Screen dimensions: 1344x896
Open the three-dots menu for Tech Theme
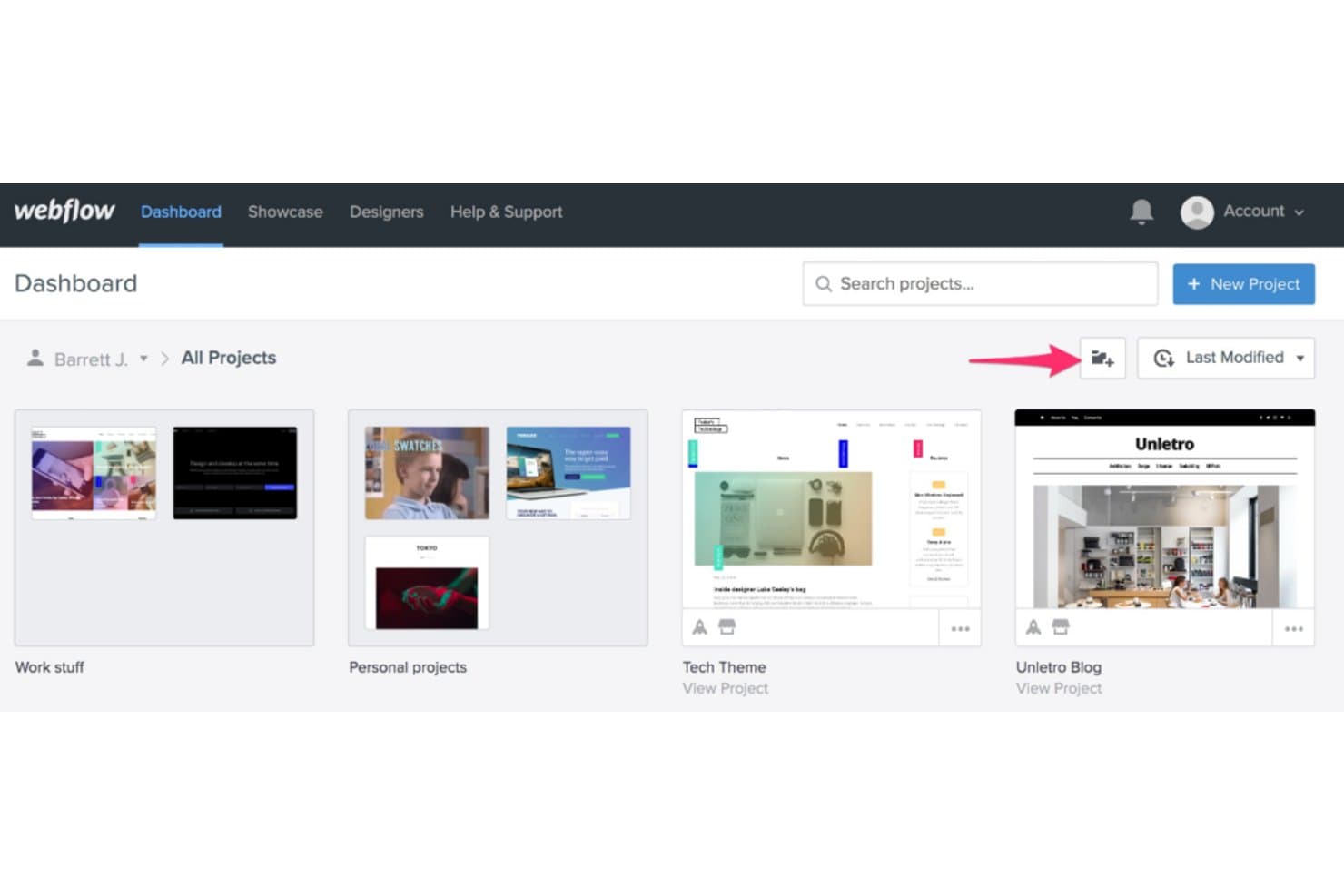(x=960, y=628)
